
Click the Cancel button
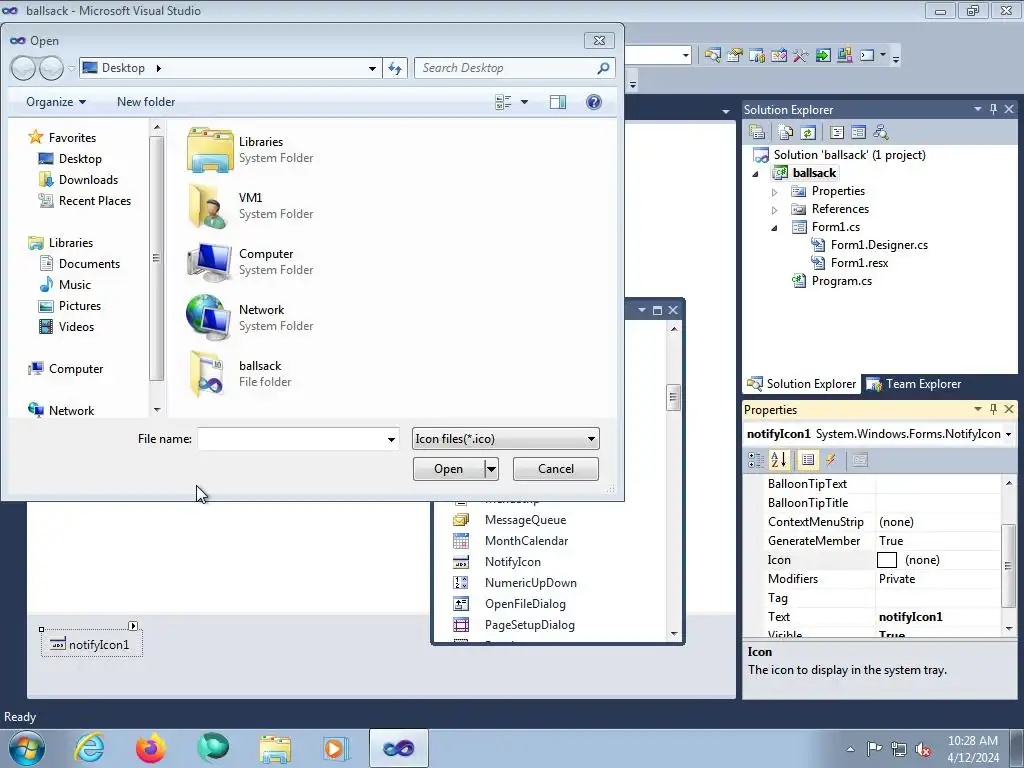(556, 469)
